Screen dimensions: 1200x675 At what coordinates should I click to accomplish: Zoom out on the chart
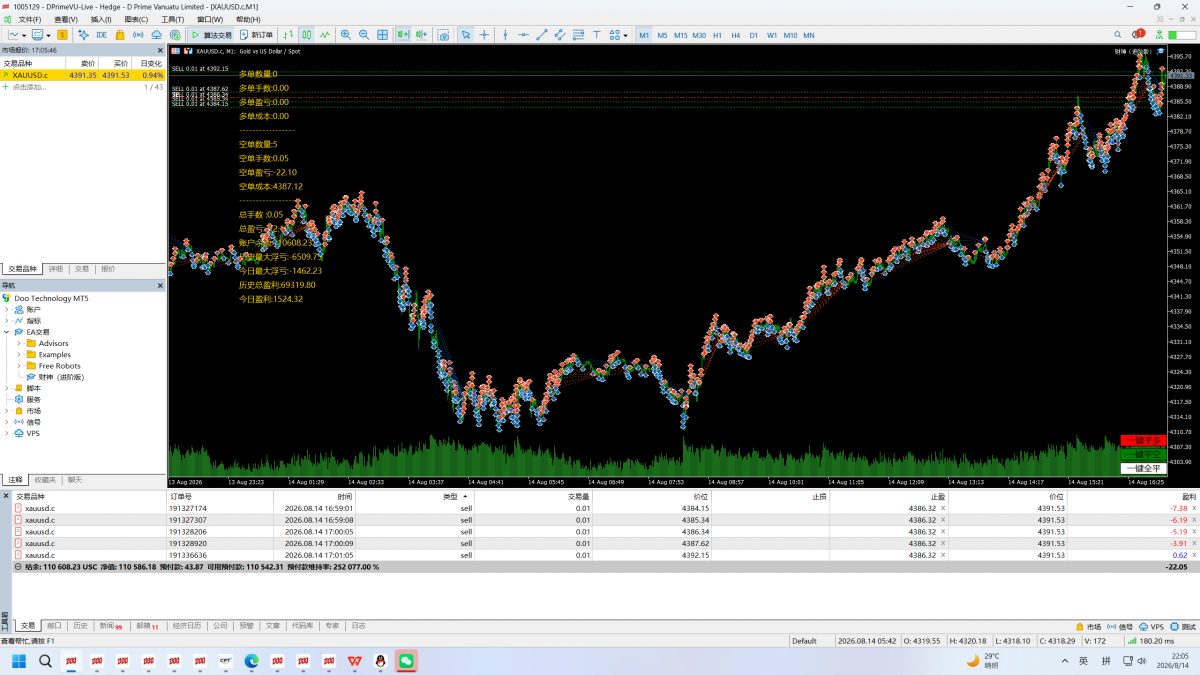pyautogui.click(x=364, y=35)
